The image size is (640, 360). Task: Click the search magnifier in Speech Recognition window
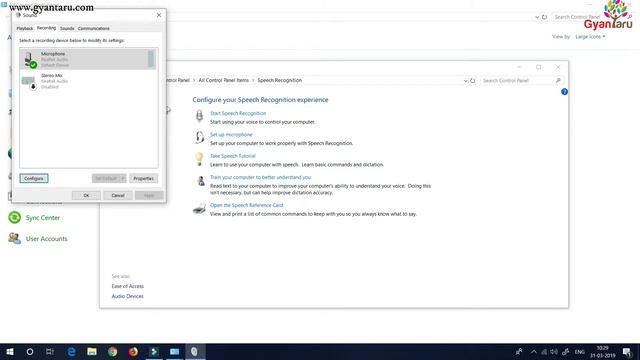(558, 80)
